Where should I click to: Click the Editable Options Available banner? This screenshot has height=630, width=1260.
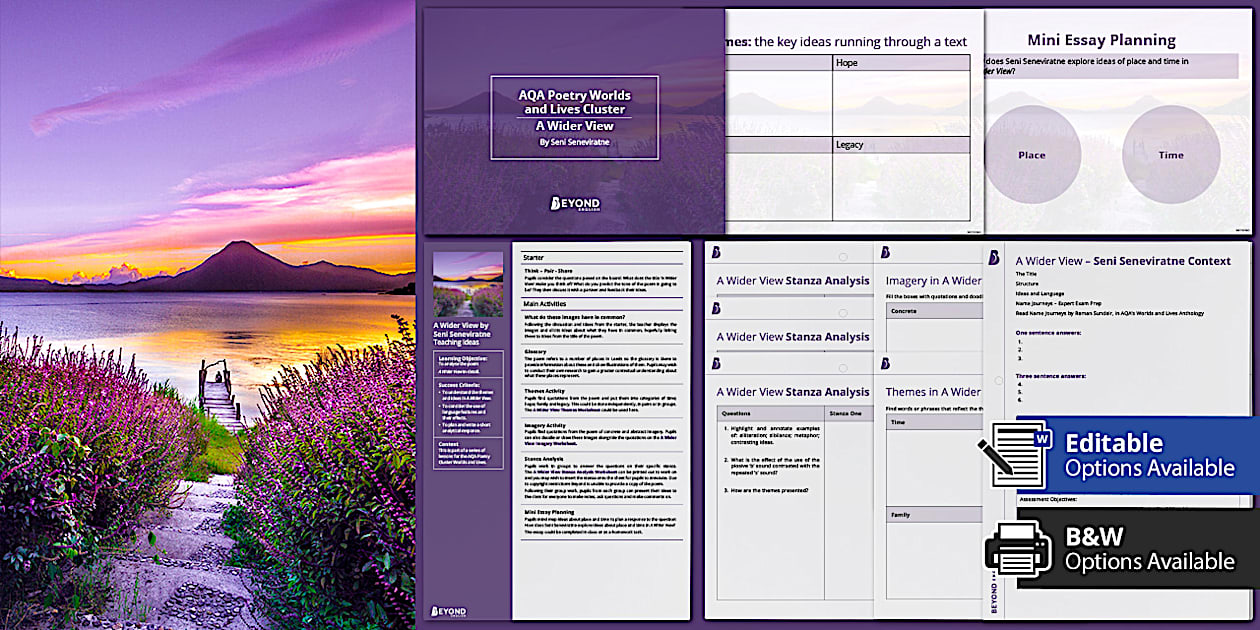1148,456
